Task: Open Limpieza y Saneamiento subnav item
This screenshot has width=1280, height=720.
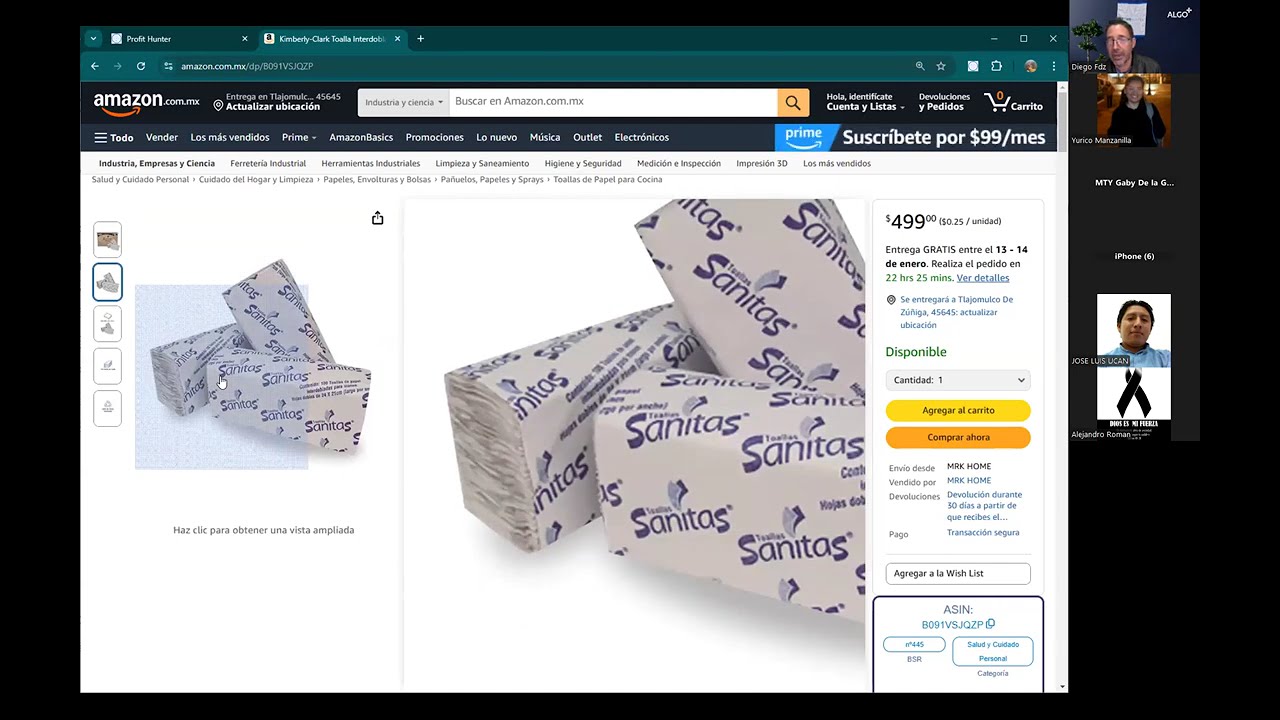Action: pos(482,163)
